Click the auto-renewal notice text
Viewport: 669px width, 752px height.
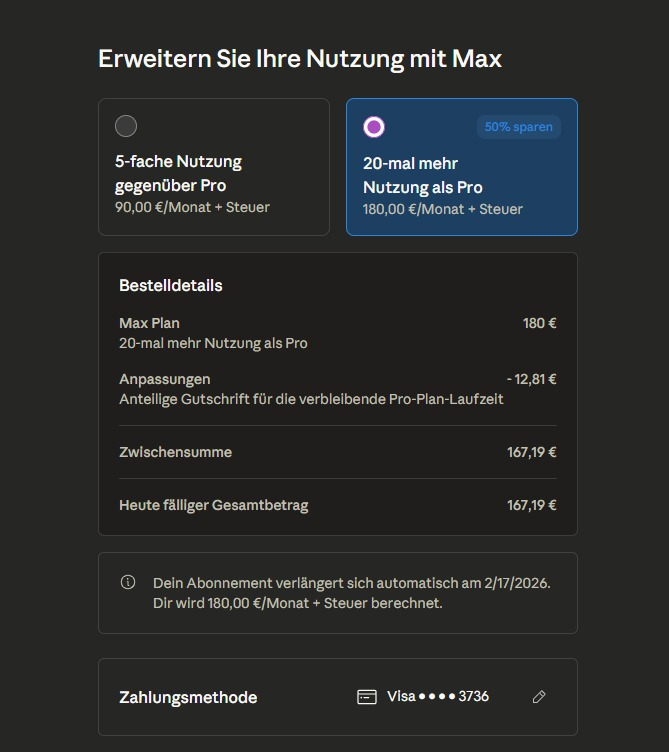click(x=350, y=592)
